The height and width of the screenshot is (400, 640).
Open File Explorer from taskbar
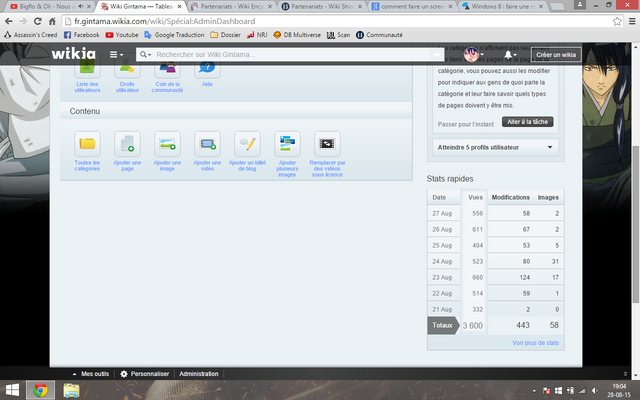pyautogui.click(x=71, y=391)
